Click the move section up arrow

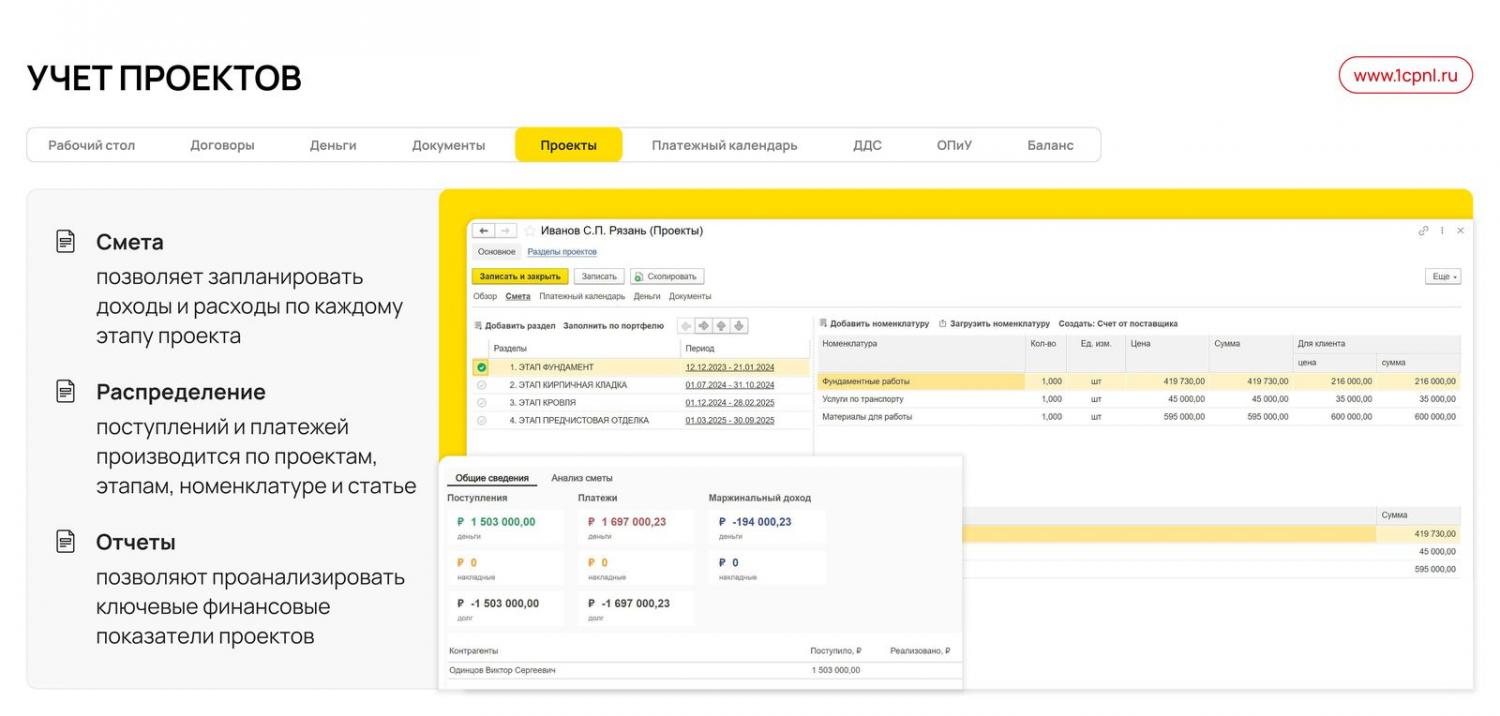pos(721,326)
